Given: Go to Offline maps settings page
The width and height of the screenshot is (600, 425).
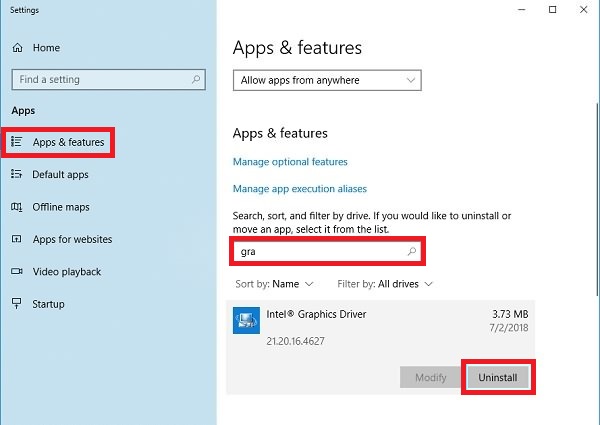Looking at the screenshot, I should tap(60, 207).
